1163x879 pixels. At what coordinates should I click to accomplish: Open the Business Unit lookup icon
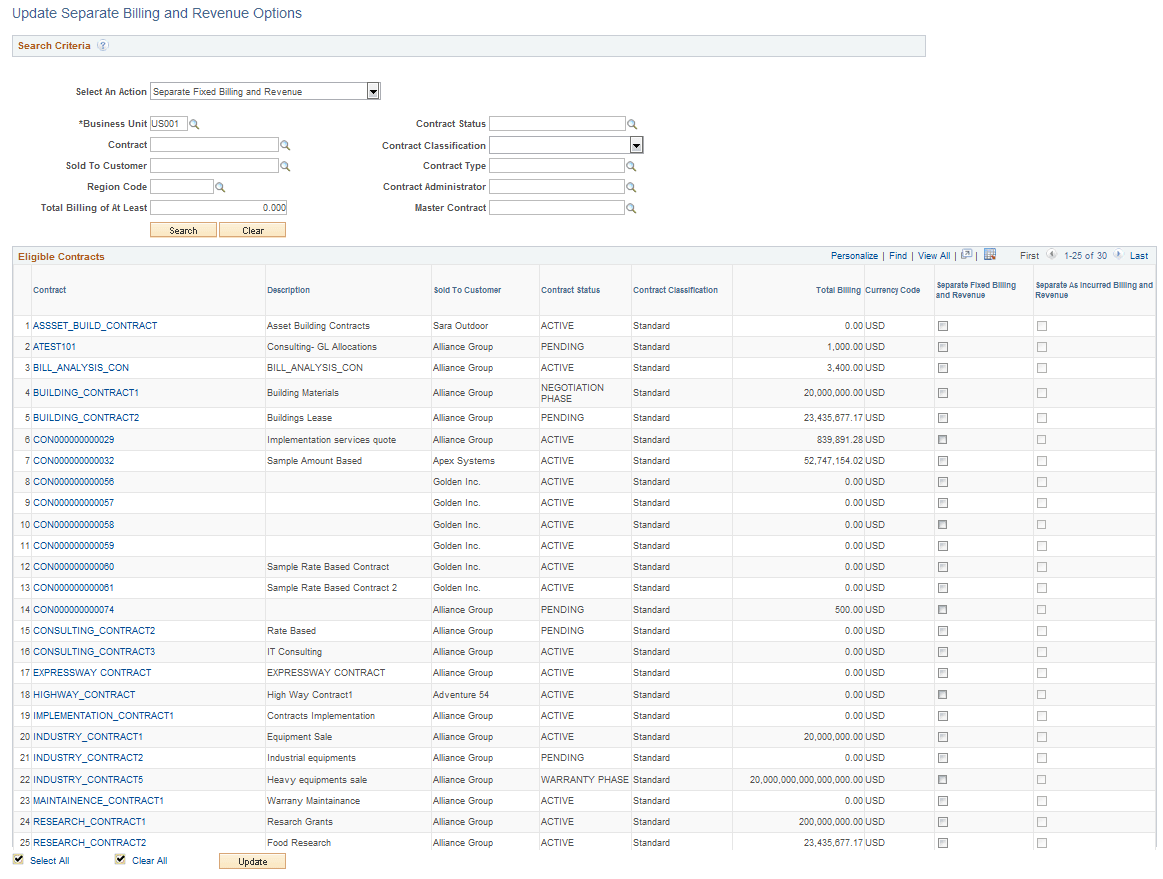[193, 123]
